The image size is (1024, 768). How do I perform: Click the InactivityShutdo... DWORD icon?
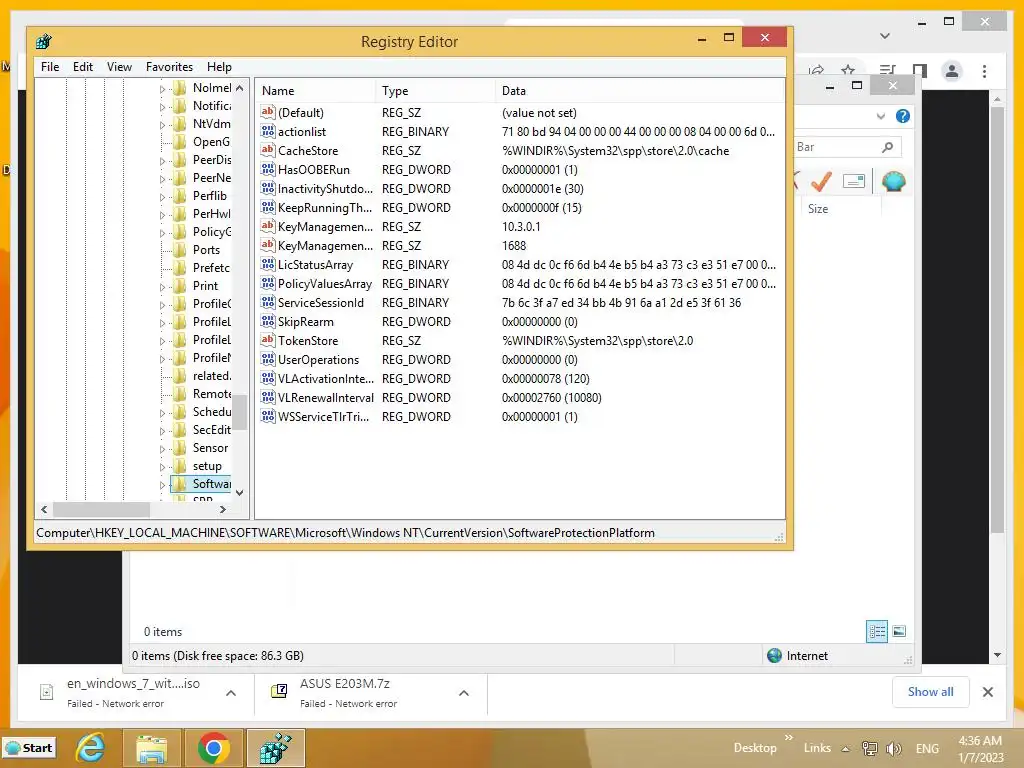pos(268,188)
